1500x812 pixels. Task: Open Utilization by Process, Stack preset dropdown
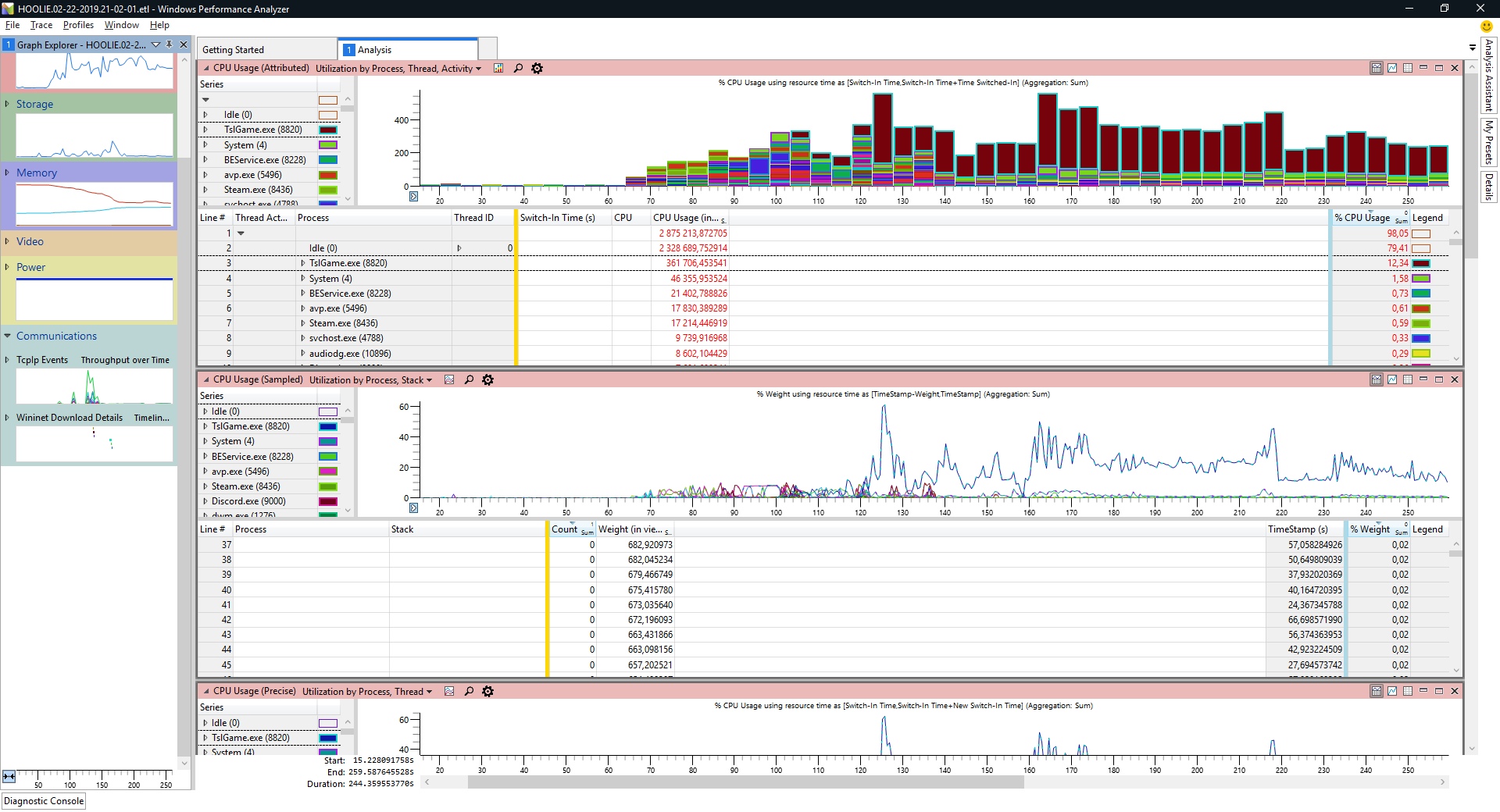pos(370,380)
